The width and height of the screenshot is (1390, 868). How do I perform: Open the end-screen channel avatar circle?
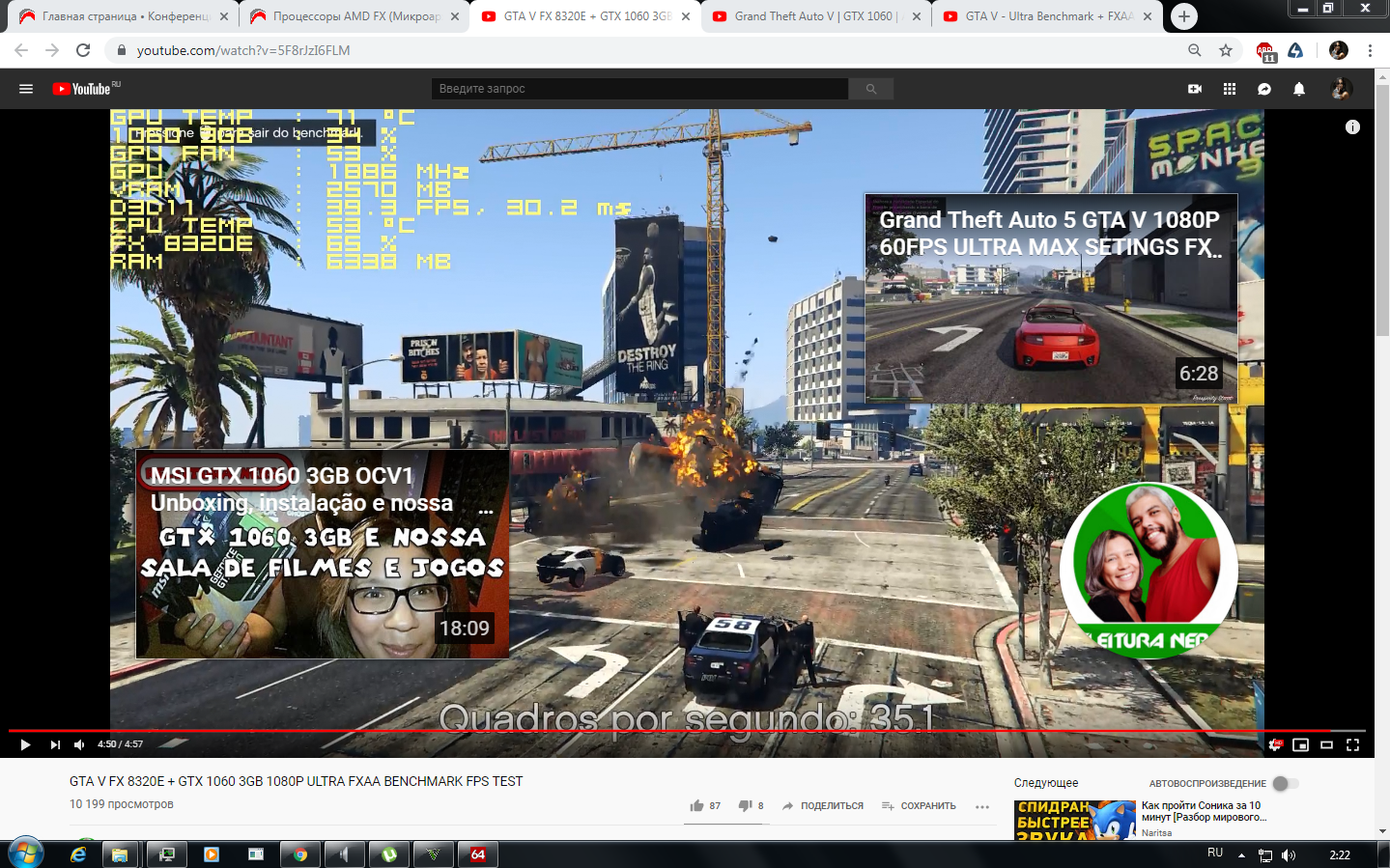(1149, 571)
